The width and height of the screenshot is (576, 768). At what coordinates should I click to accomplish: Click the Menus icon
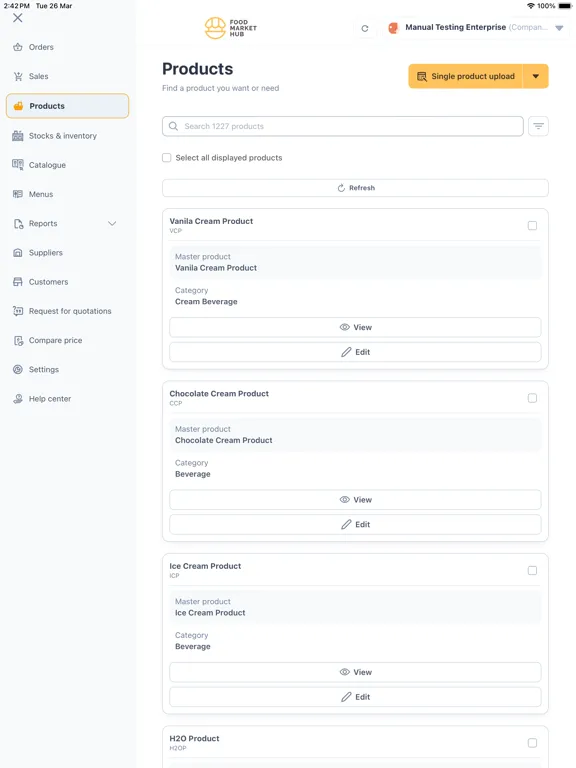click(x=18, y=194)
